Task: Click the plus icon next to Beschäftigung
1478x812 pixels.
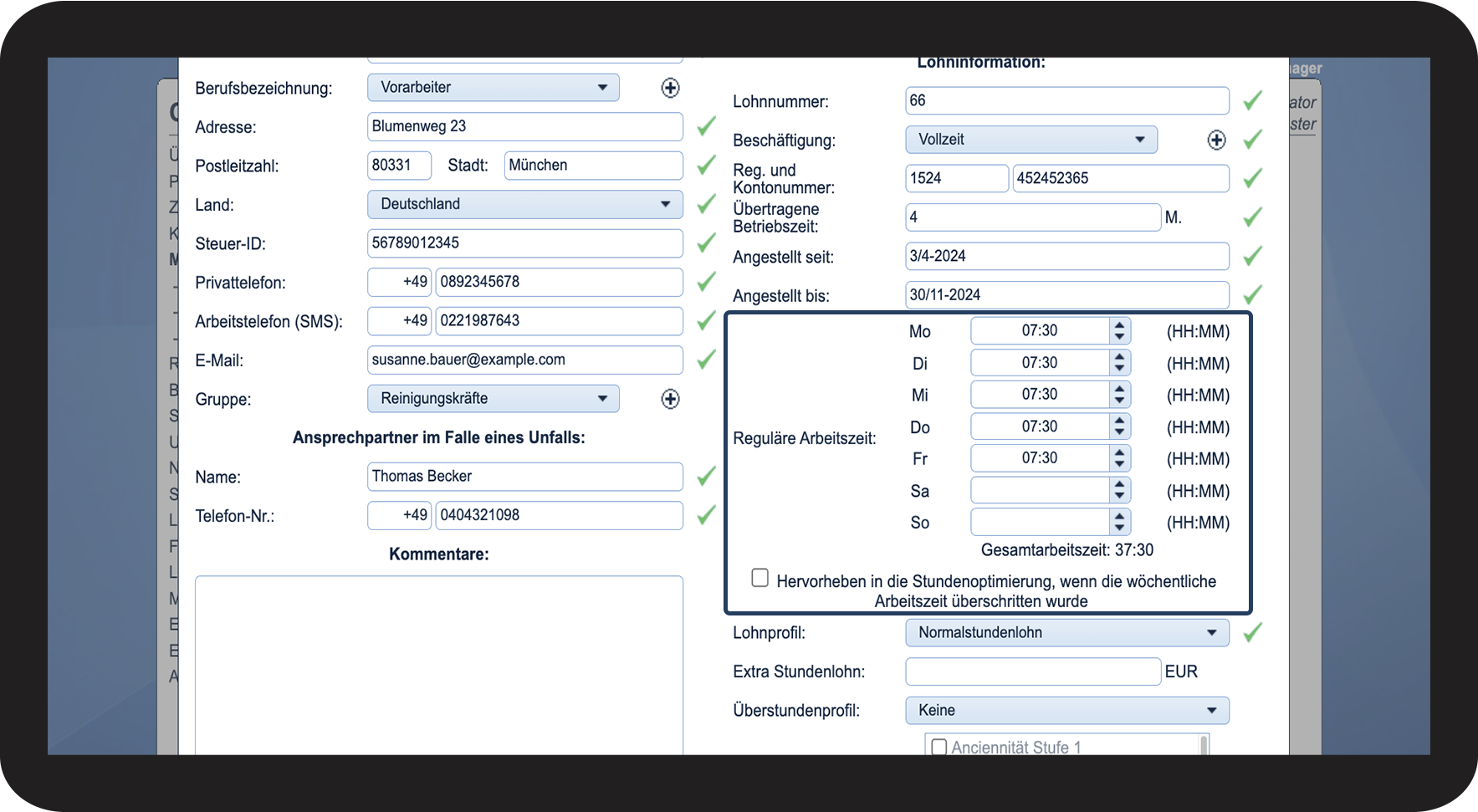Action: 1216,140
